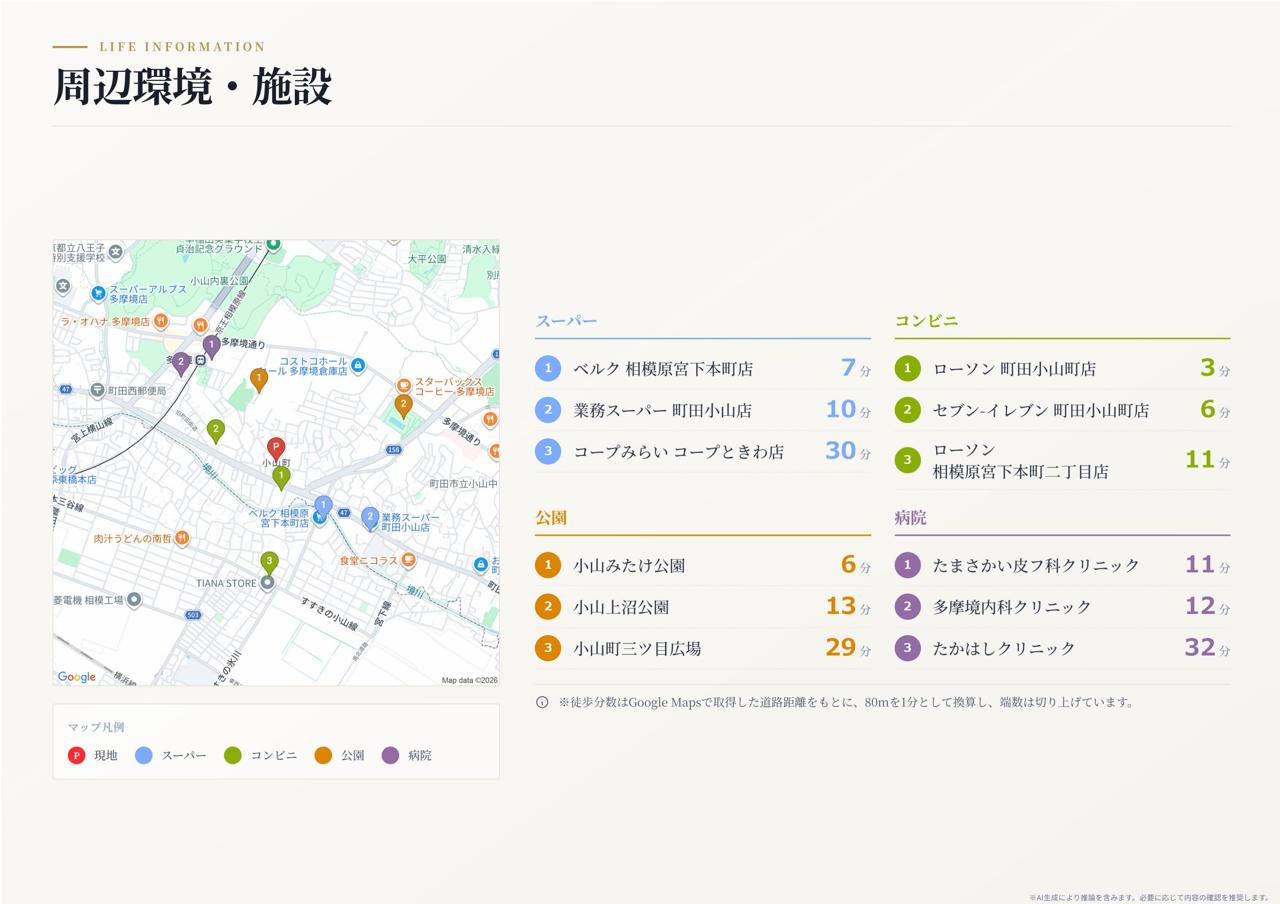The width and height of the screenshot is (1280, 904).
Task: Click the info icon beside the walking-time footnote
Action: 542,702
